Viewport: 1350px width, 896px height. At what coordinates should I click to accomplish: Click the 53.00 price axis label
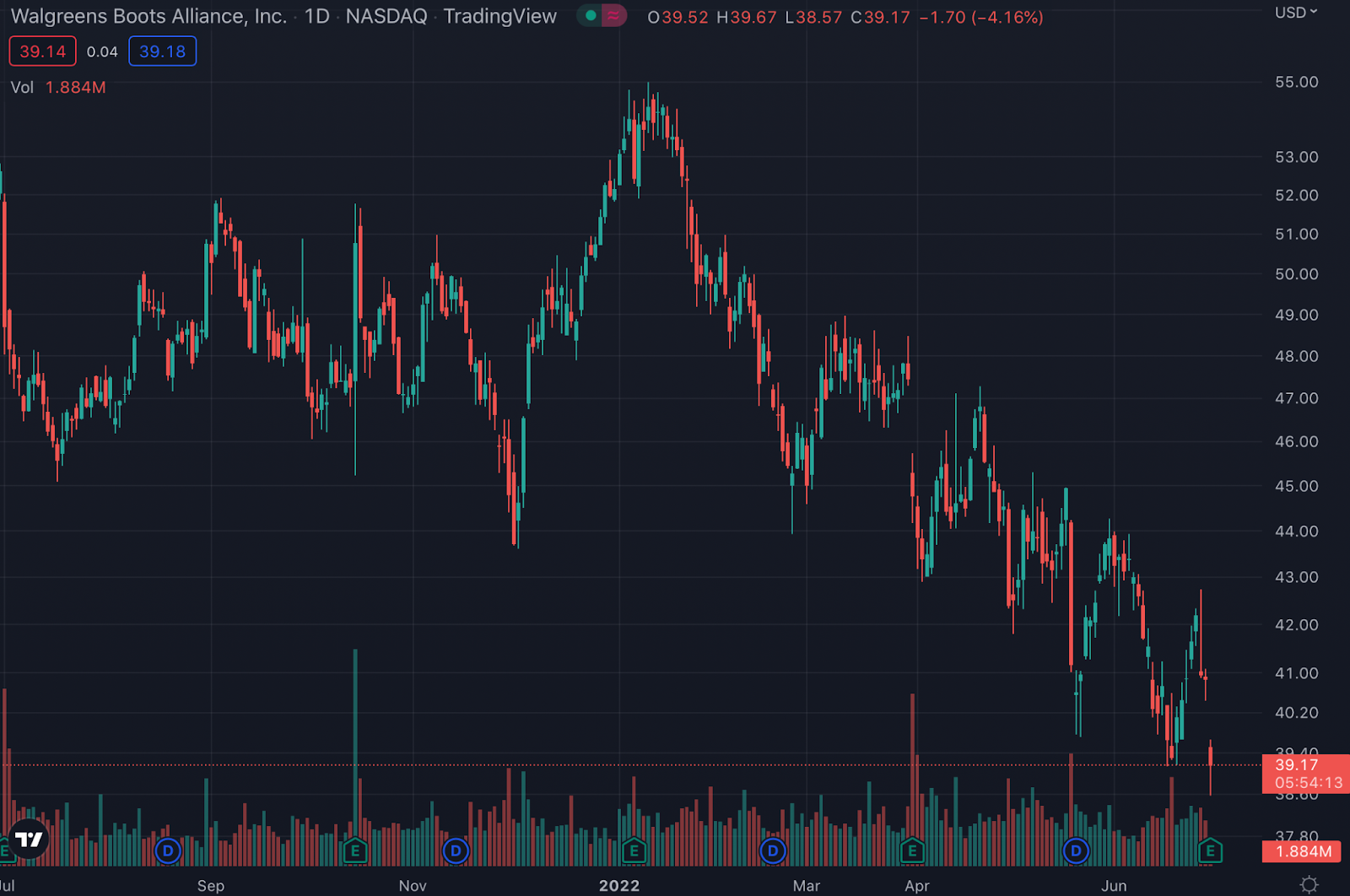[1297, 157]
